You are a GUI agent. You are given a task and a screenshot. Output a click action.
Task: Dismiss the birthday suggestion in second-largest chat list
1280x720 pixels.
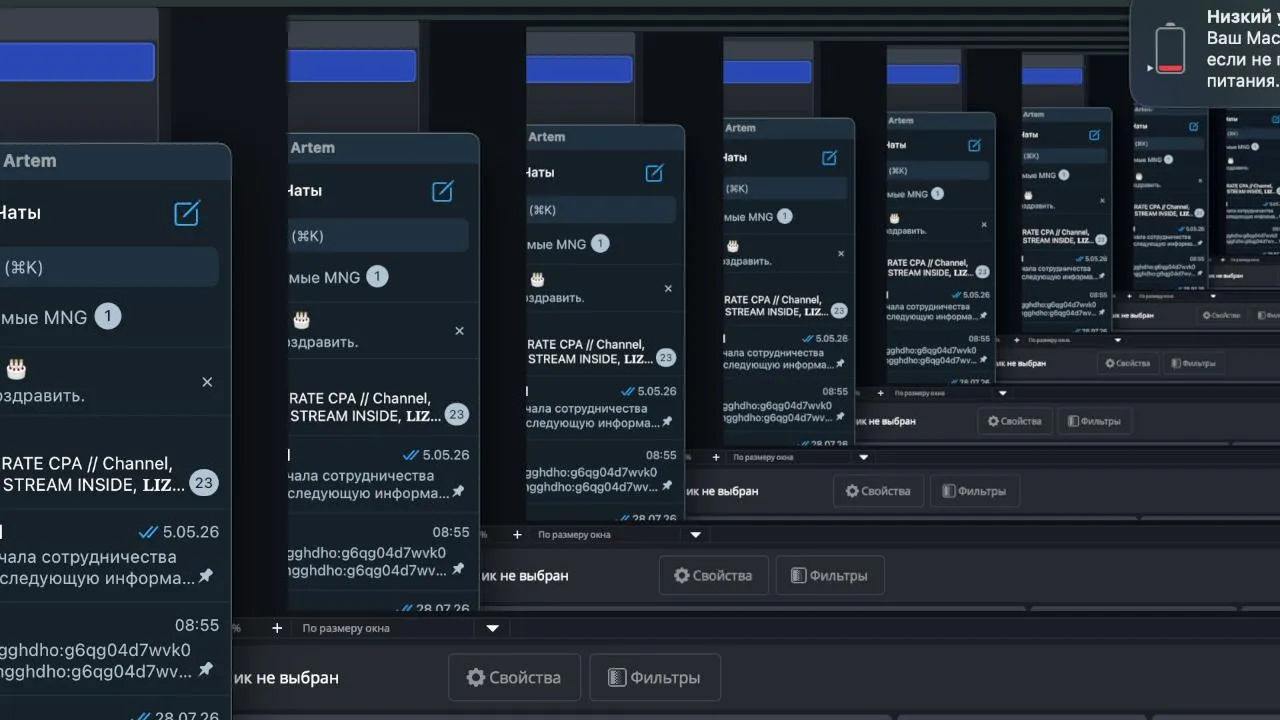(x=459, y=331)
